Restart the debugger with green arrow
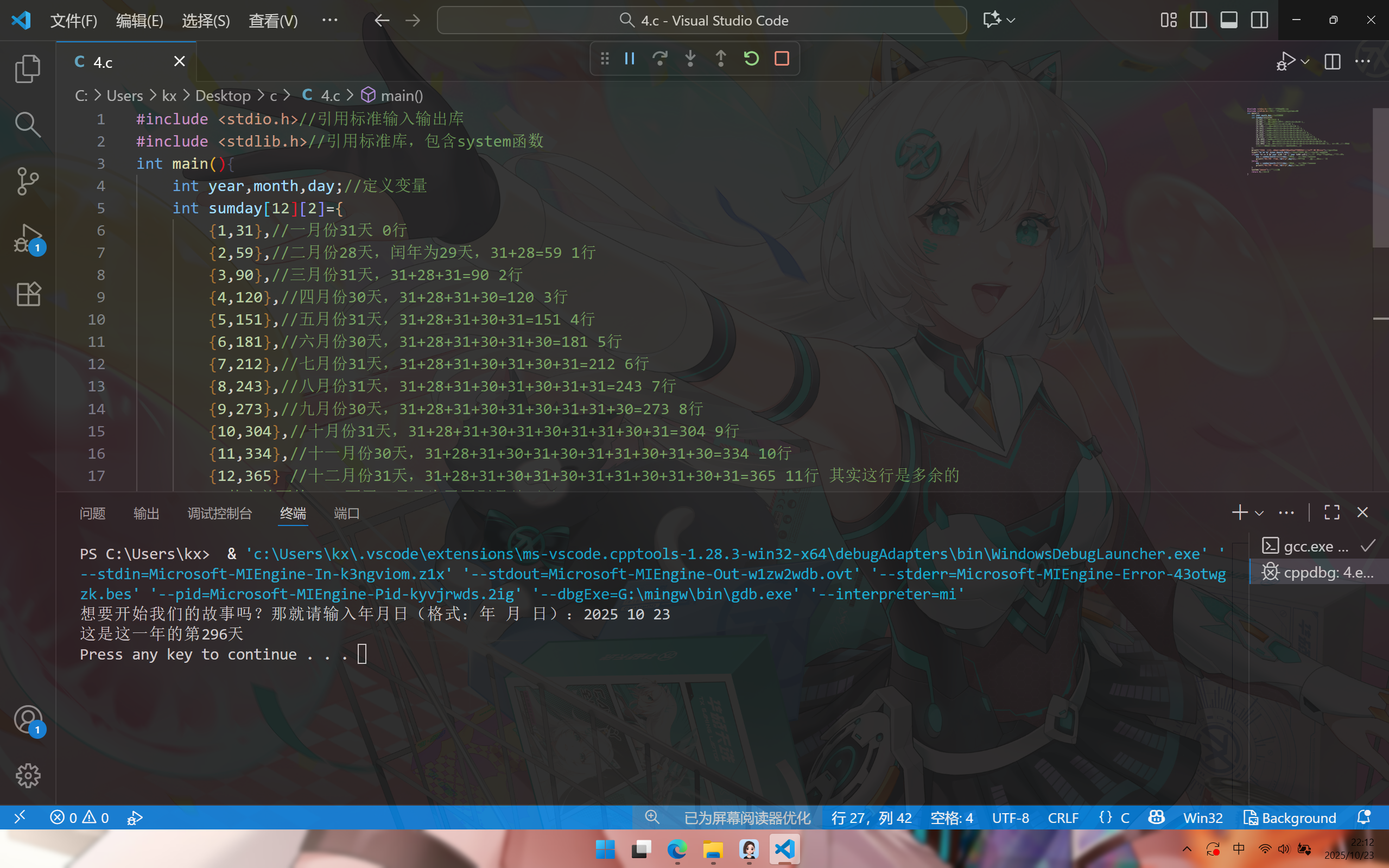 751,59
